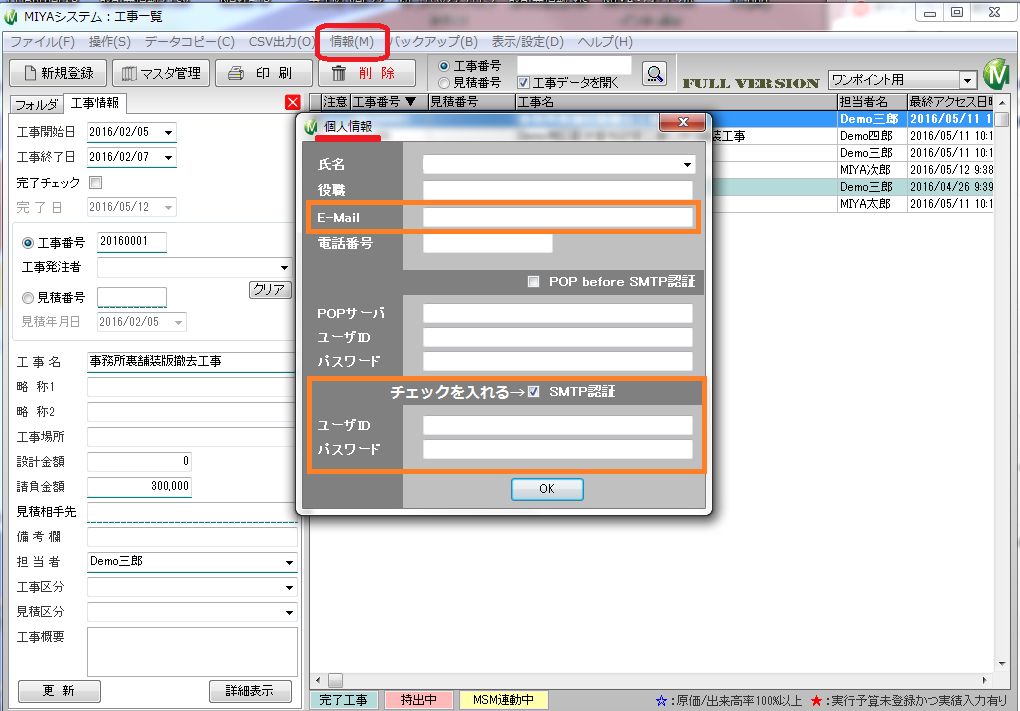Select the 工事番号 search radio button
This screenshot has width=1020, height=711.
click(x=444, y=66)
